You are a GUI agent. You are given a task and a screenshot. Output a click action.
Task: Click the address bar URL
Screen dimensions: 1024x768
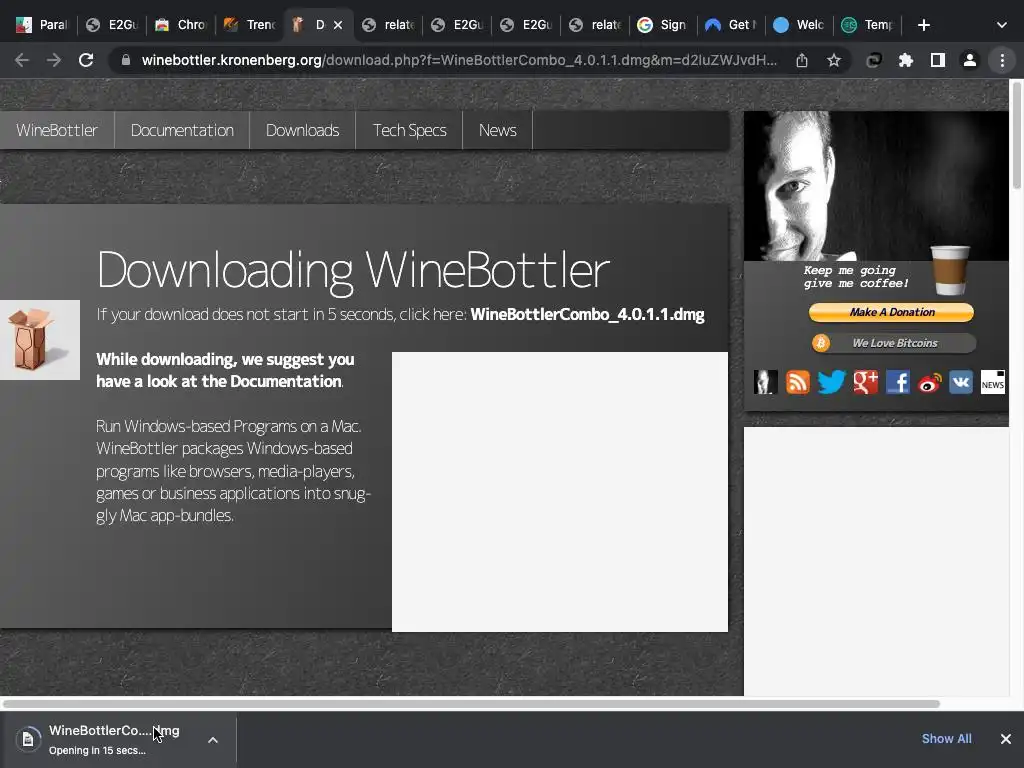tap(459, 61)
